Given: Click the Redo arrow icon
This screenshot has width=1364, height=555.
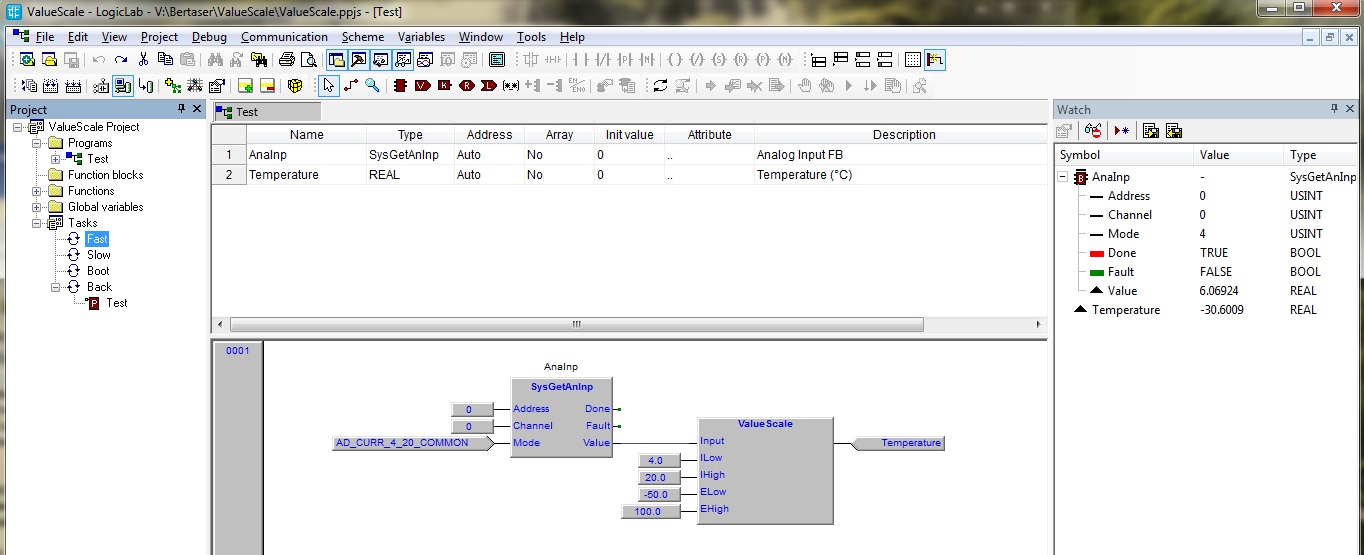Looking at the screenshot, I should (121, 60).
